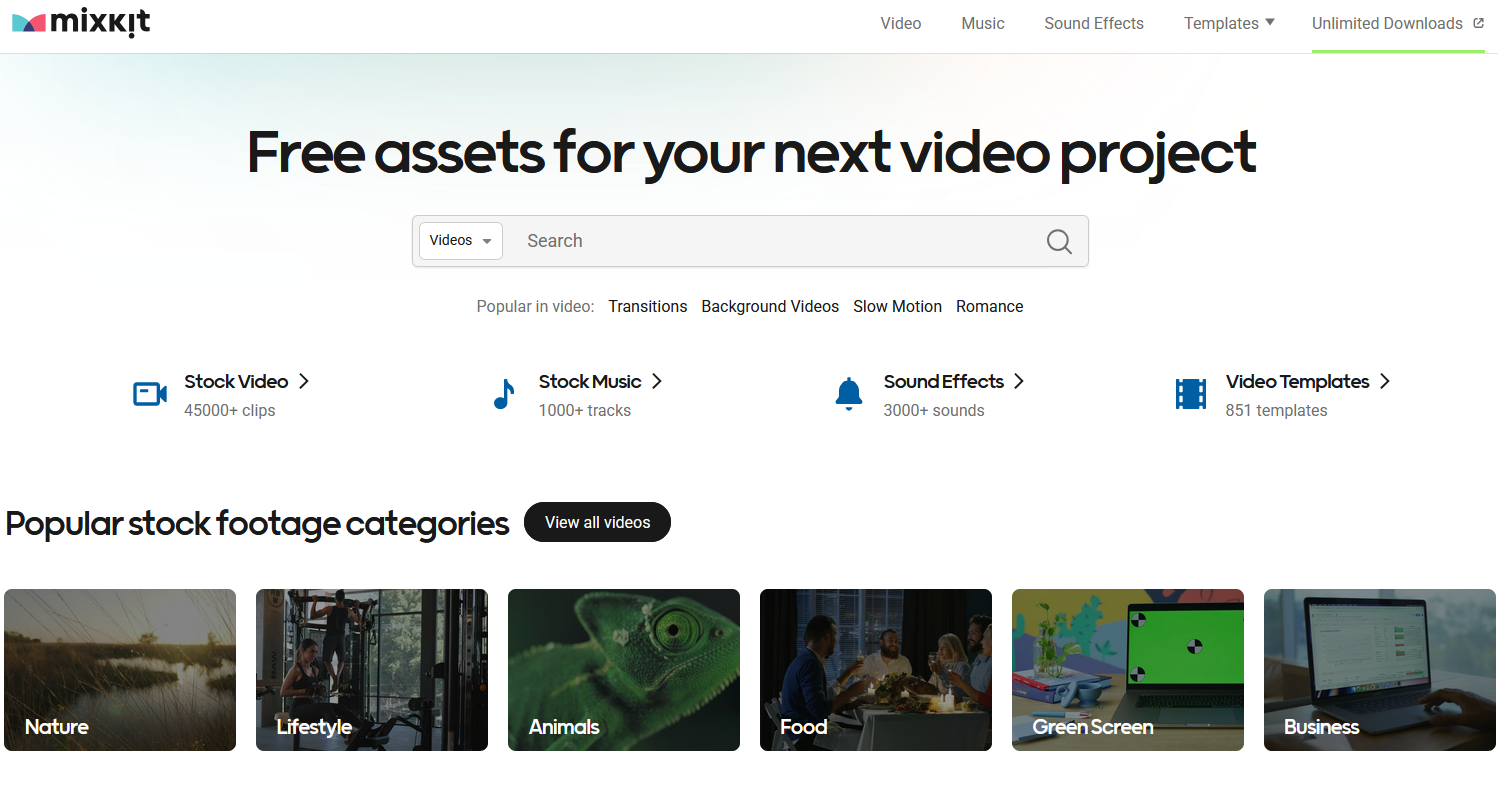Open the Videos search type dropdown

pyautogui.click(x=460, y=241)
